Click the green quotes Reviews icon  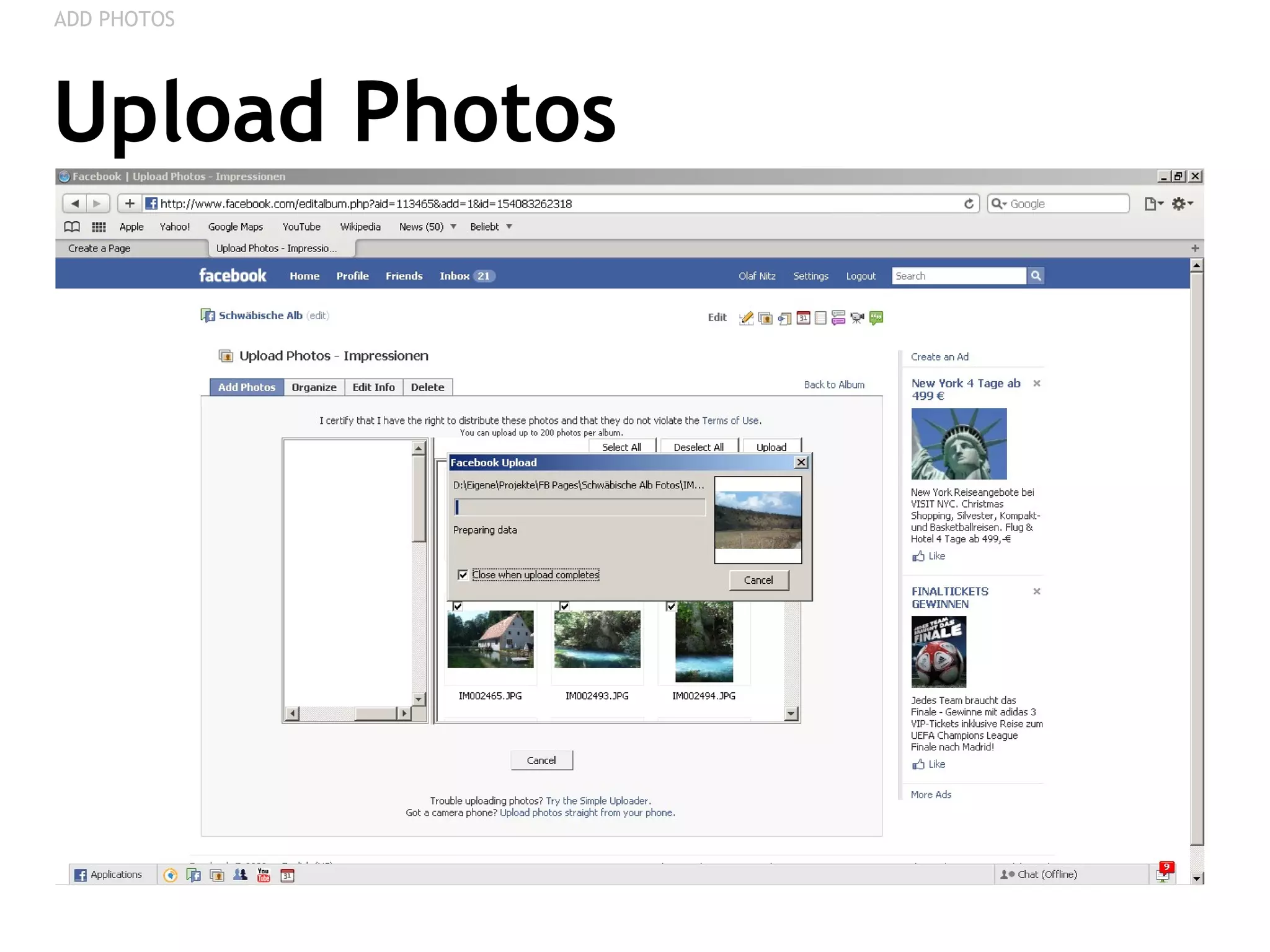(876, 318)
